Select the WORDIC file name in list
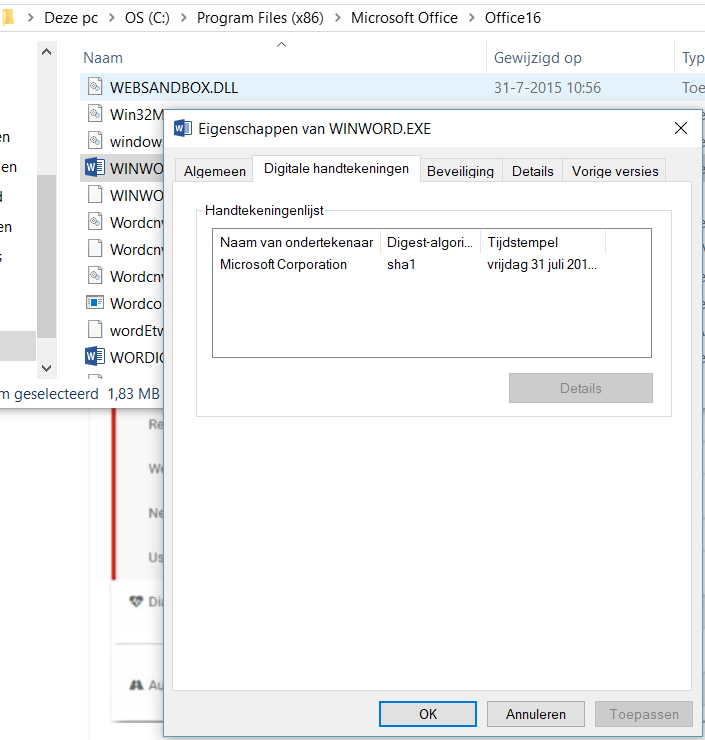This screenshot has height=740, width=705. 137,357
